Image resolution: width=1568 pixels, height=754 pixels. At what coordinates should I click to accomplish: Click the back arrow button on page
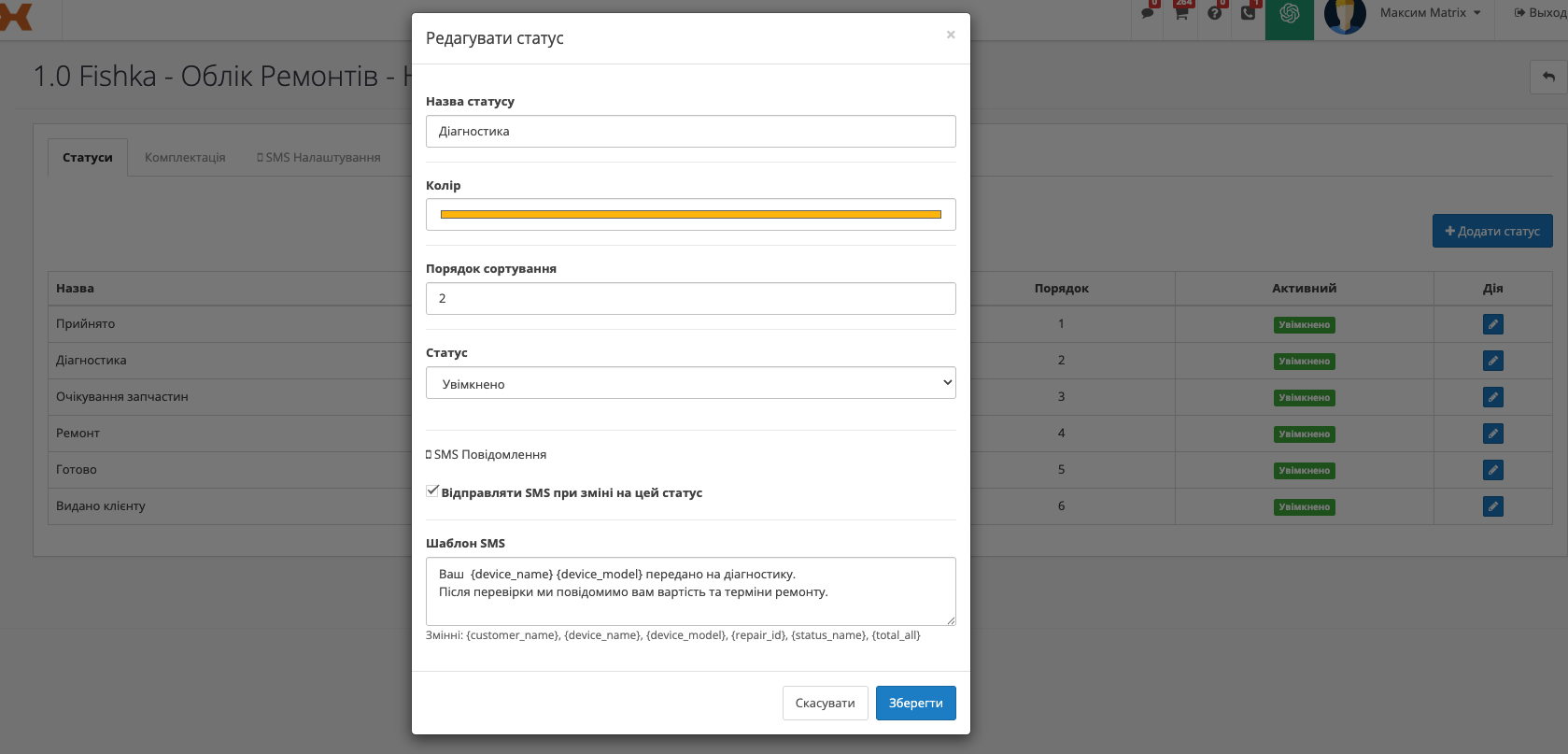coord(1548,77)
